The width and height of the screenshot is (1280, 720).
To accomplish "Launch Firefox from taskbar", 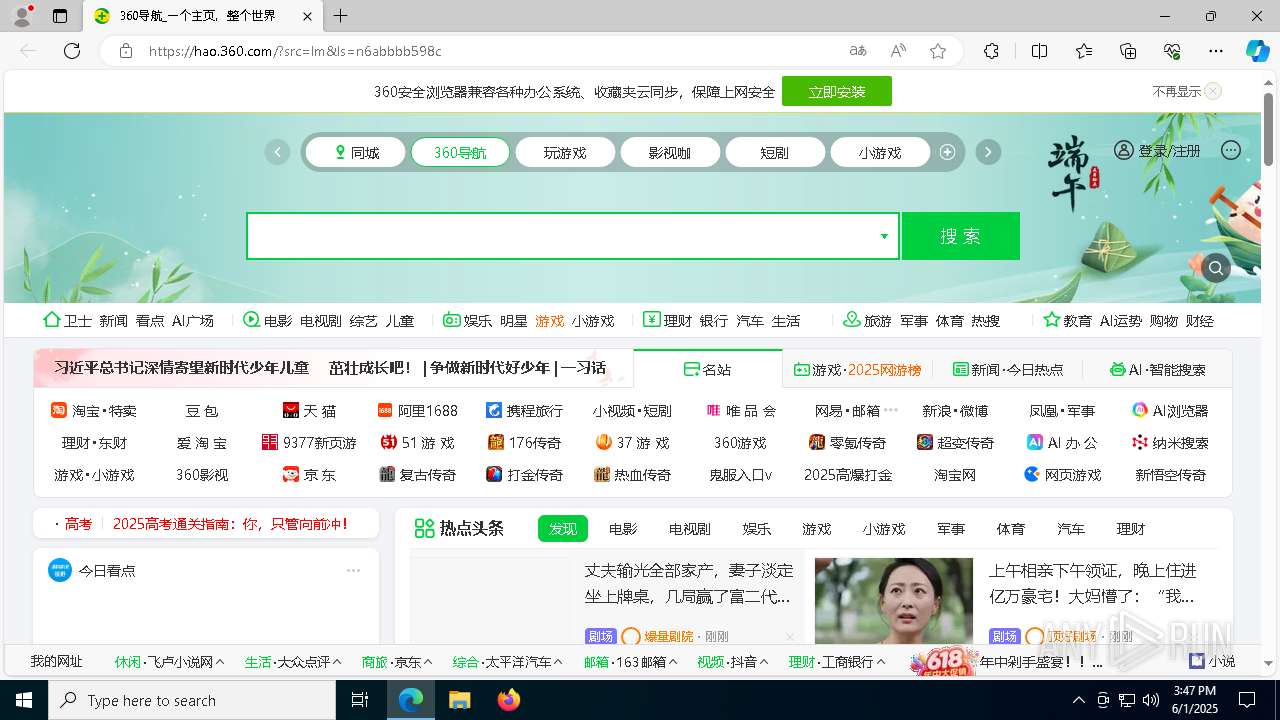I will tap(509, 700).
